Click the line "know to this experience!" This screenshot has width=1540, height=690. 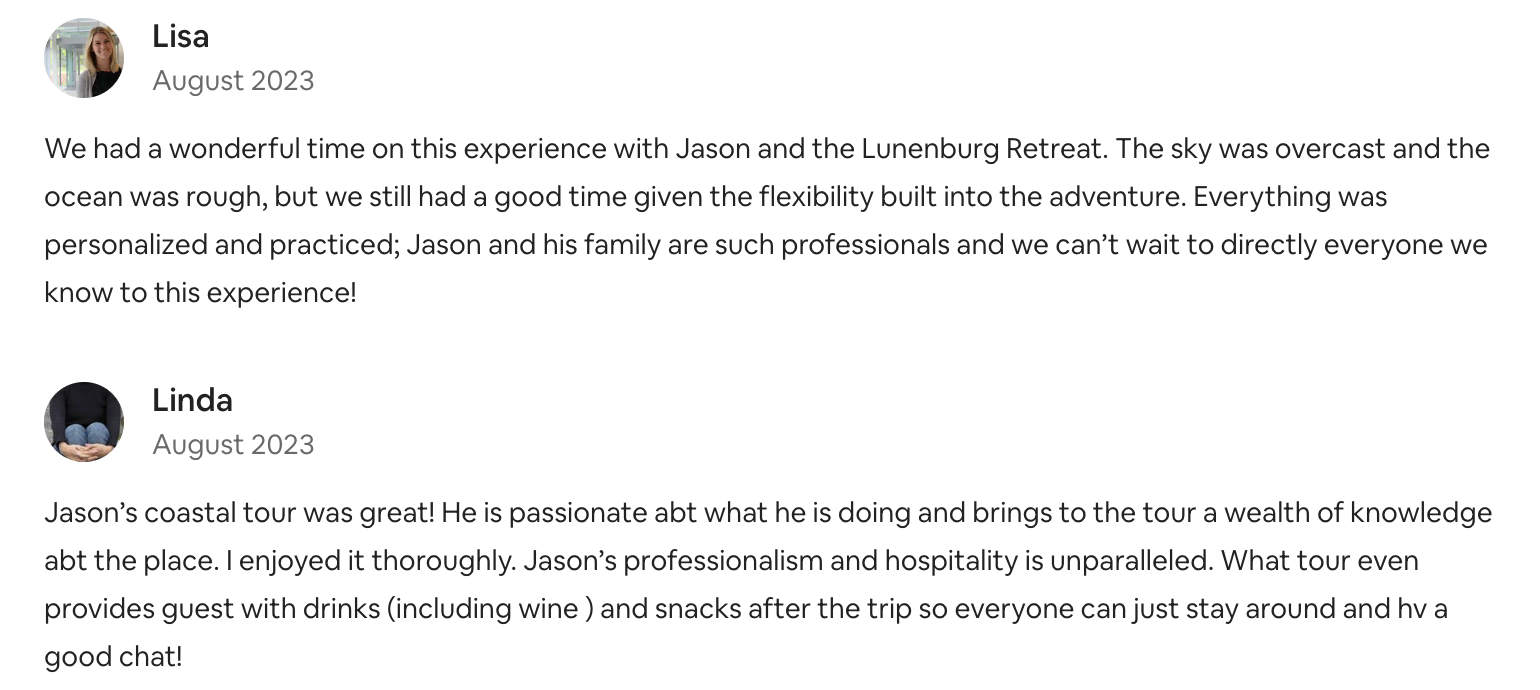tap(200, 293)
